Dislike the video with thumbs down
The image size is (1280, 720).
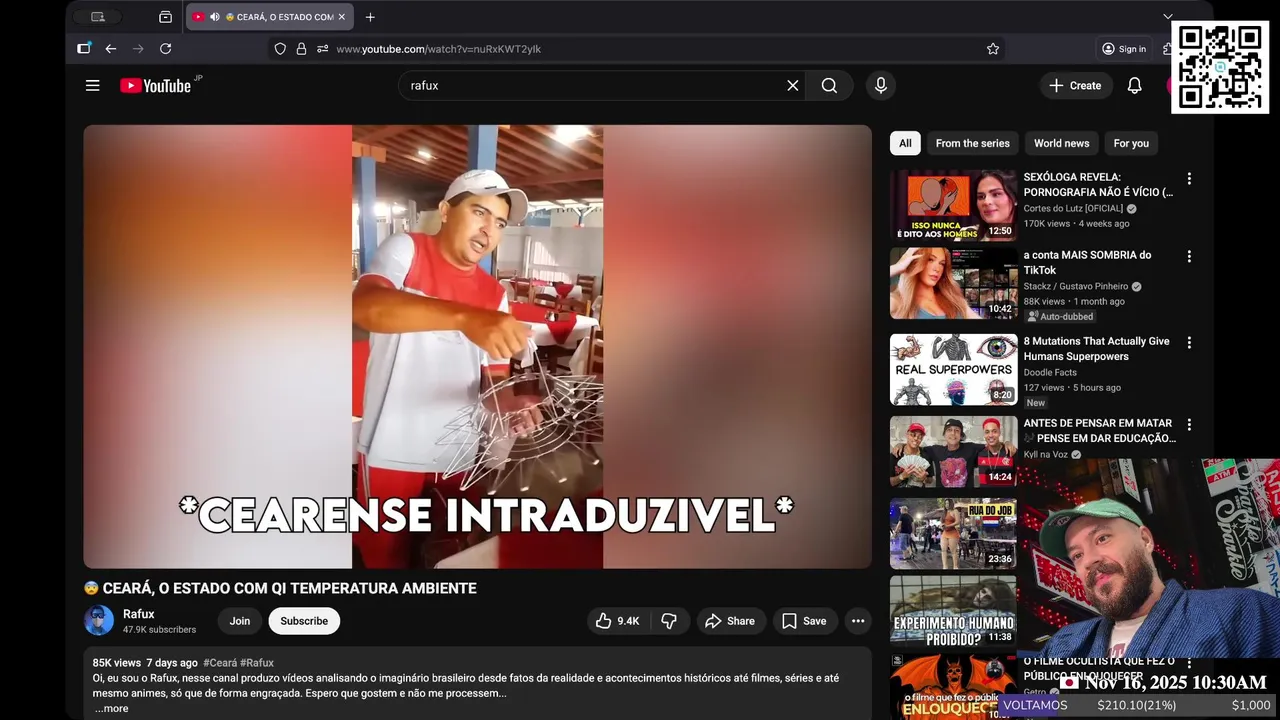point(669,621)
